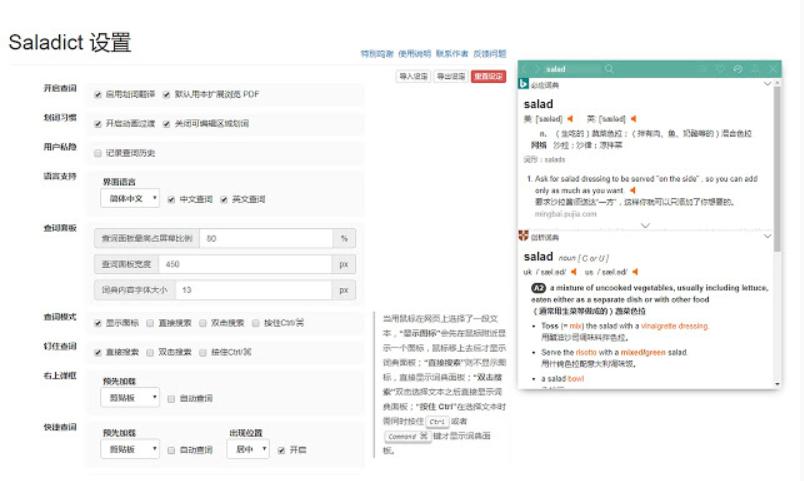
Task: Toggle the 开启 checkbox in the 快捷查词 row
Action: coord(281,450)
